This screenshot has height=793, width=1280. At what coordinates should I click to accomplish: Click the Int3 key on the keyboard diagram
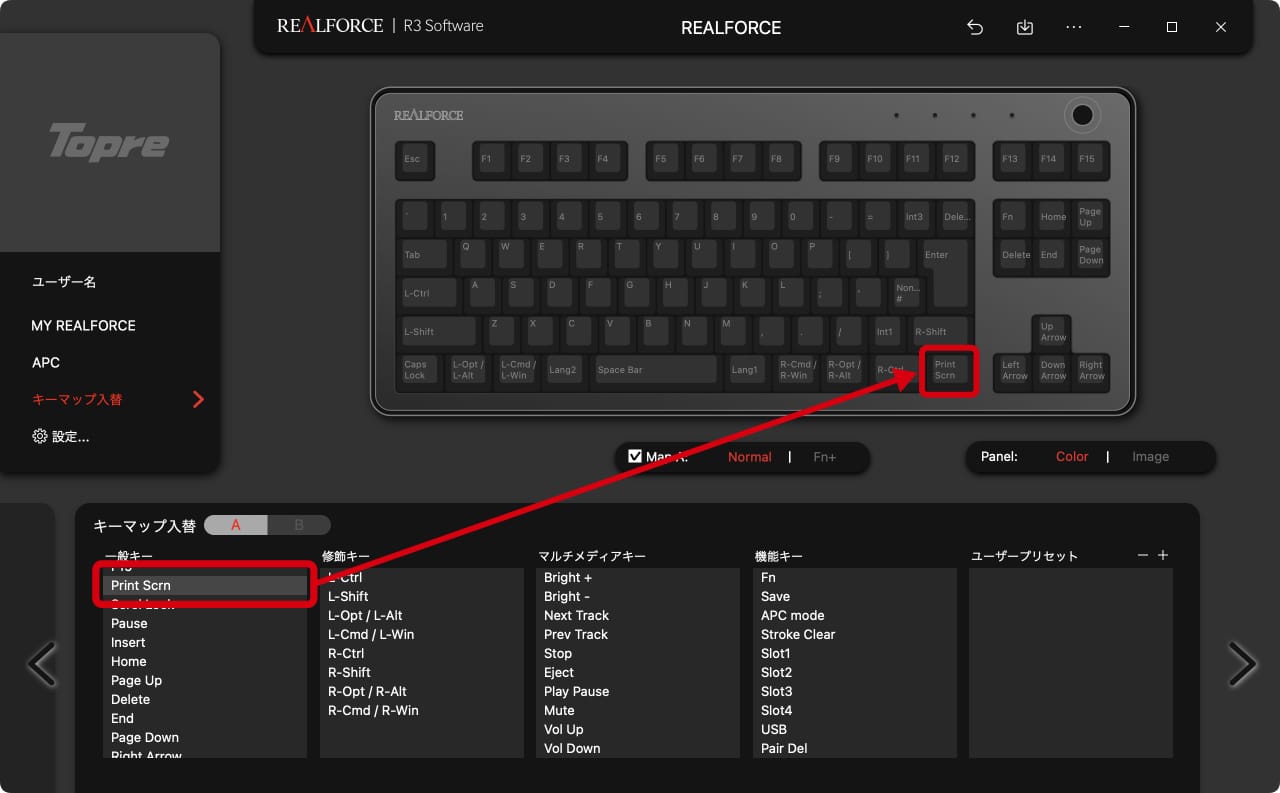click(915, 216)
